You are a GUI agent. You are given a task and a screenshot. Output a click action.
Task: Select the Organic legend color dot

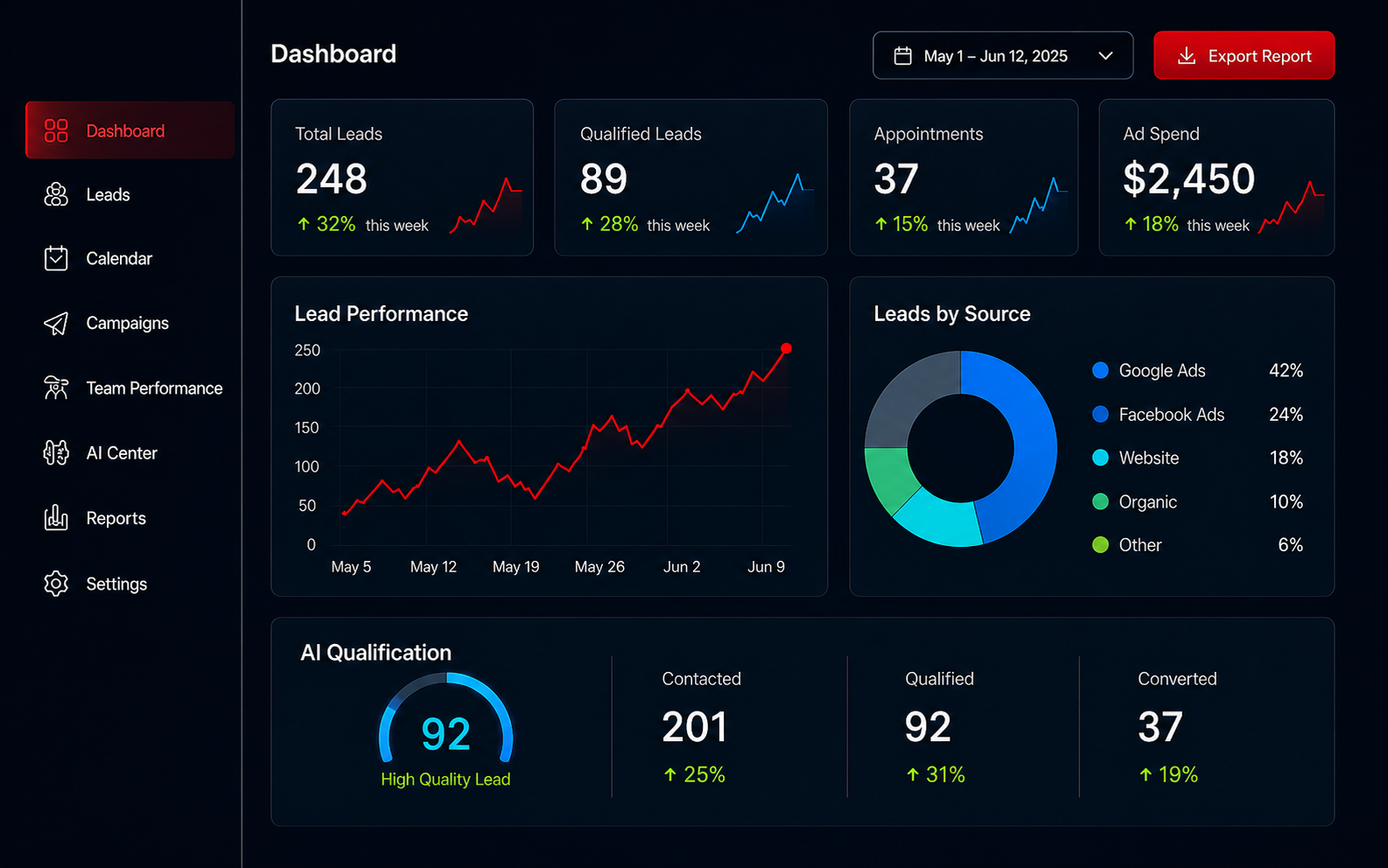1101,501
